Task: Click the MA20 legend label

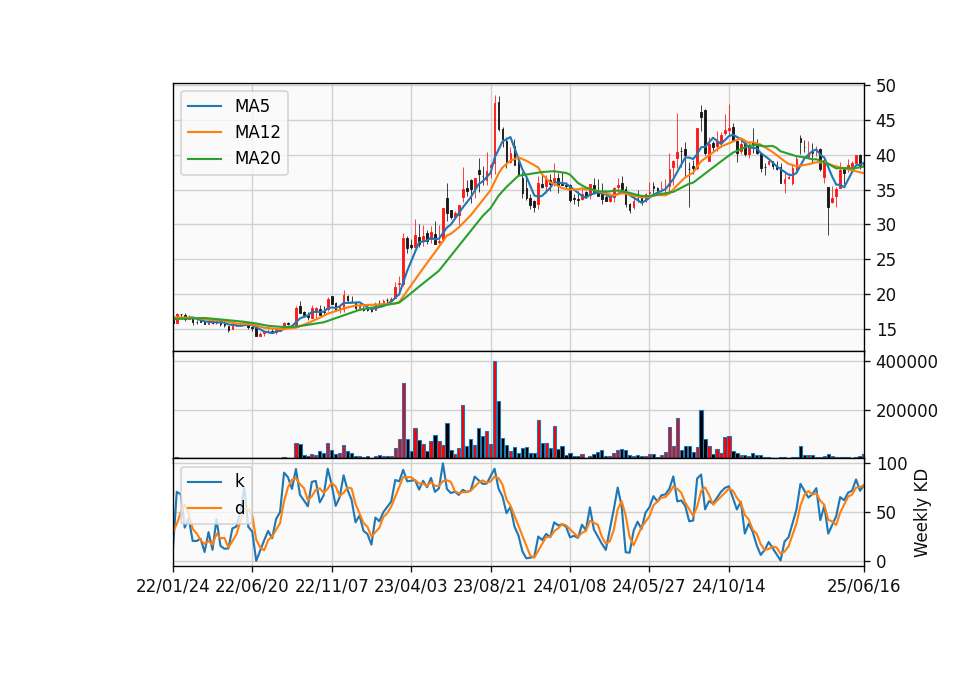Action: (x=257, y=158)
